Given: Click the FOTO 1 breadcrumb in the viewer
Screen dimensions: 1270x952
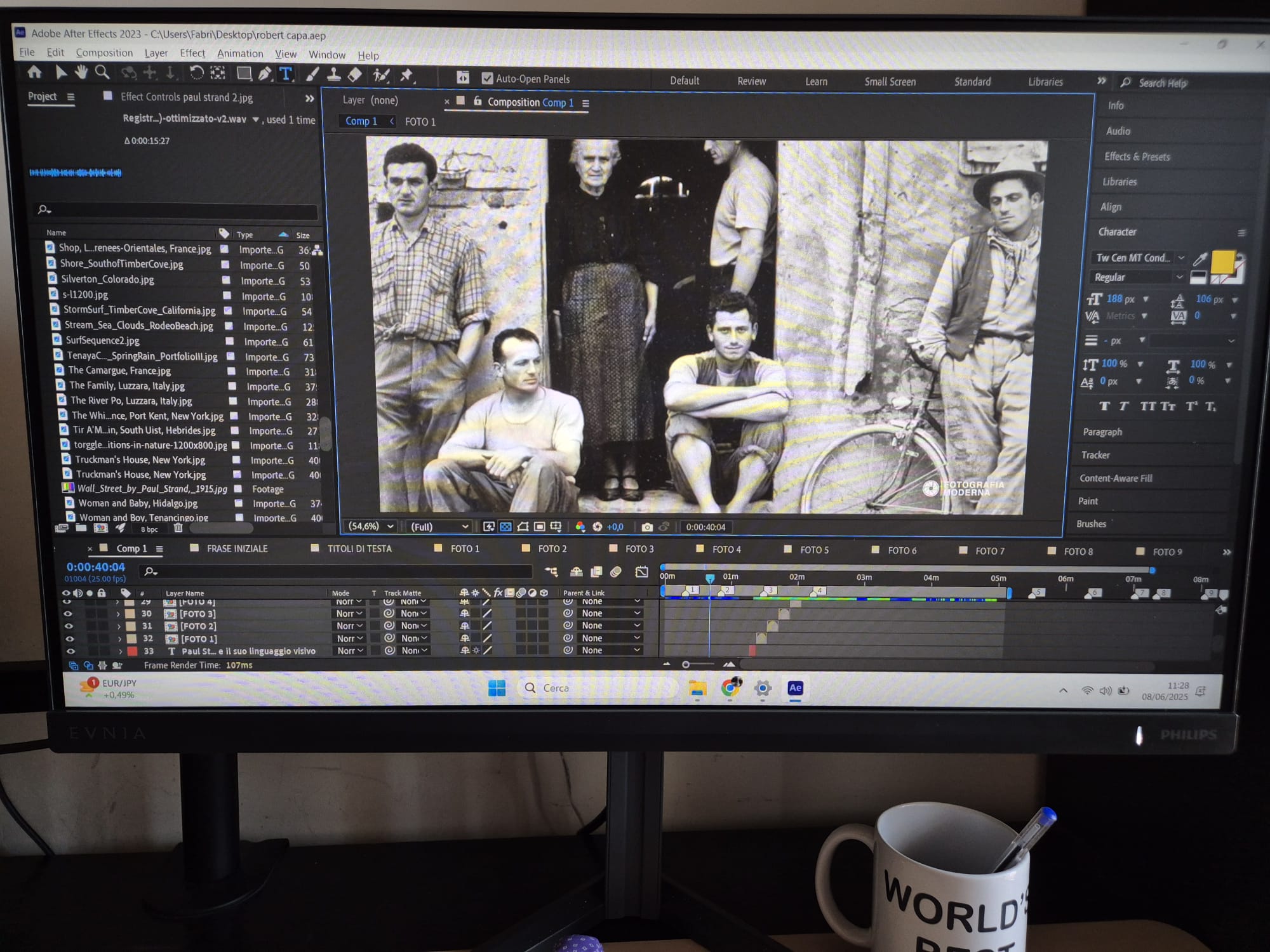Looking at the screenshot, I should [x=420, y=122].
